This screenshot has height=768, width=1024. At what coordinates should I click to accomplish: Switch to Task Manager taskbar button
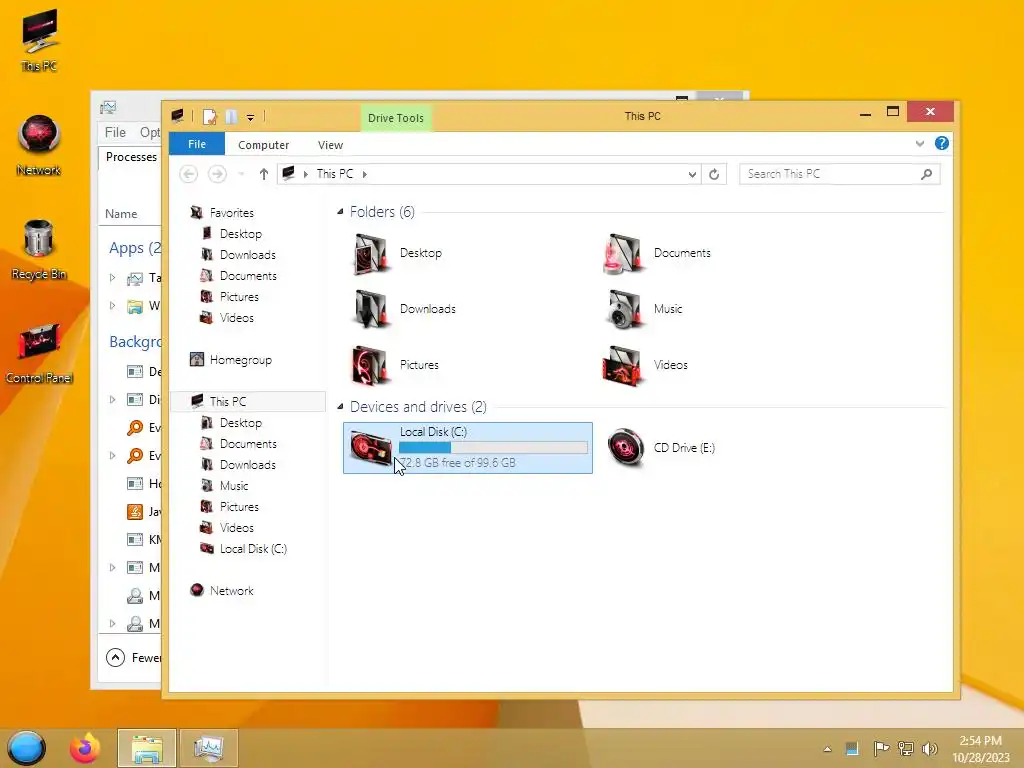pos(209,748)
